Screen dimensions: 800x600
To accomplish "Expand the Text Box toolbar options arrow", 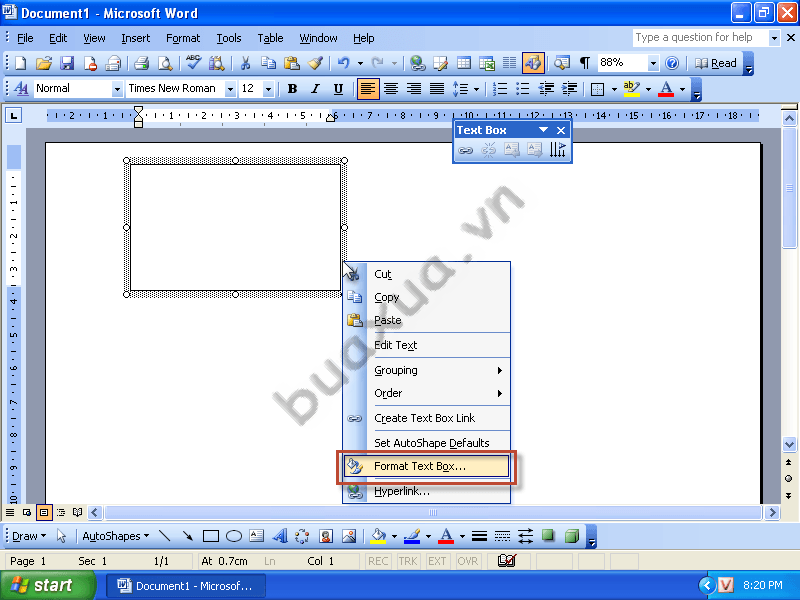I will pyautogui.click(x=543, y=130).
